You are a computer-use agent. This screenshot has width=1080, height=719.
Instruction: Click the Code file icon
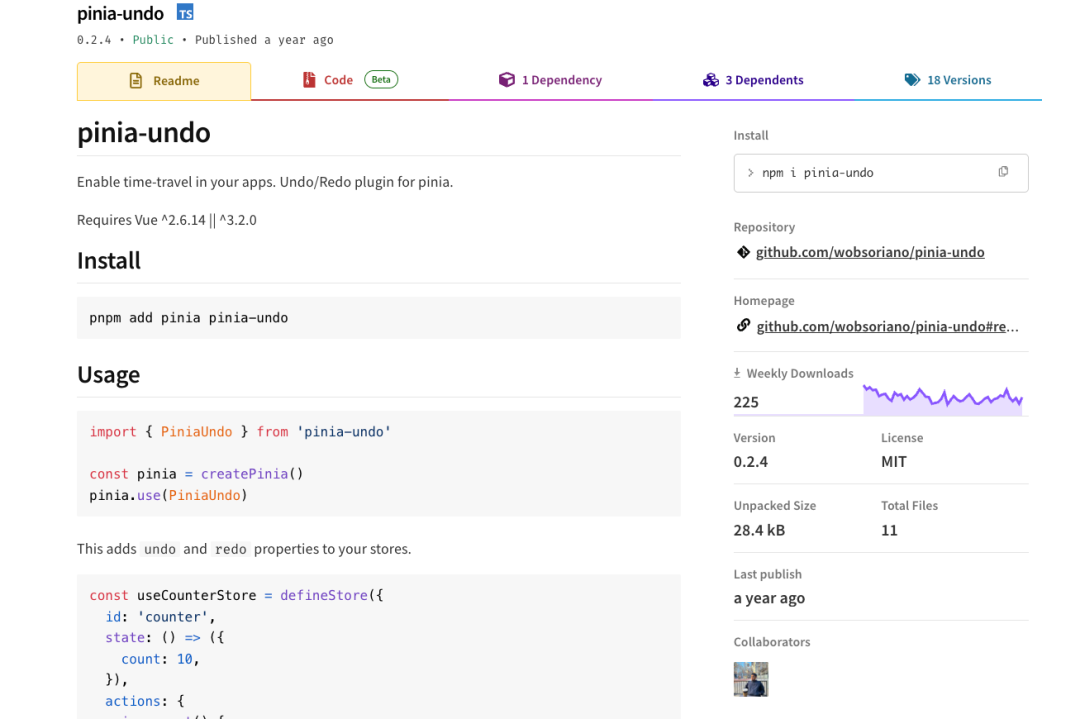(309, 80)
